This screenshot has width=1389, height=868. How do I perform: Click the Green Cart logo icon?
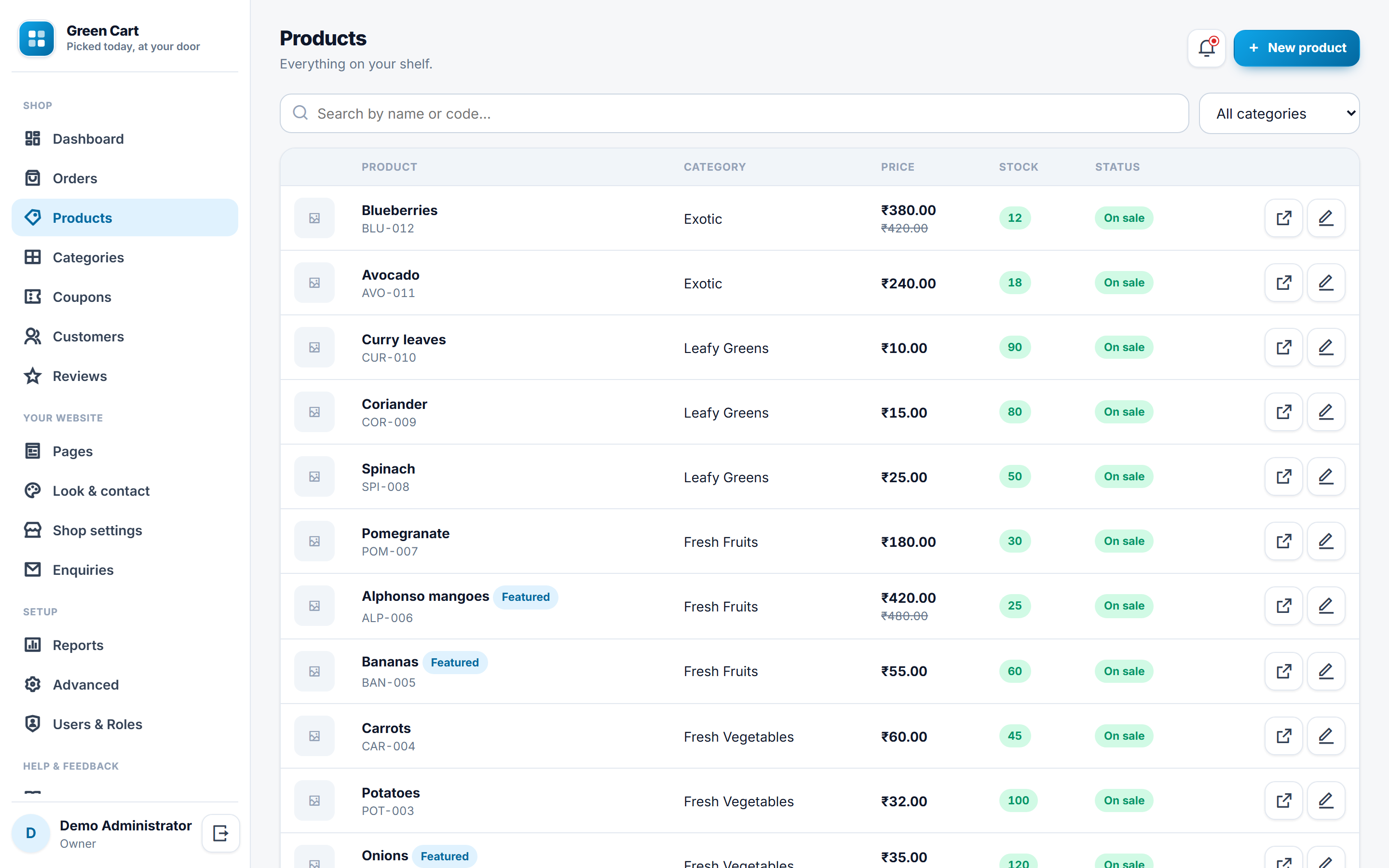[37, 39]
